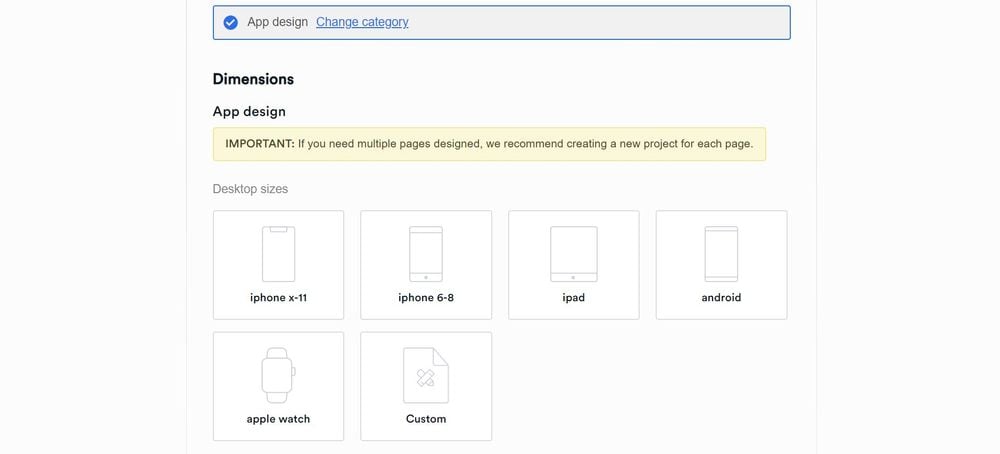Click the selected App design category bar
Image resolution: width=1000 pixels, height=454 pixels.
click(502, 22)
